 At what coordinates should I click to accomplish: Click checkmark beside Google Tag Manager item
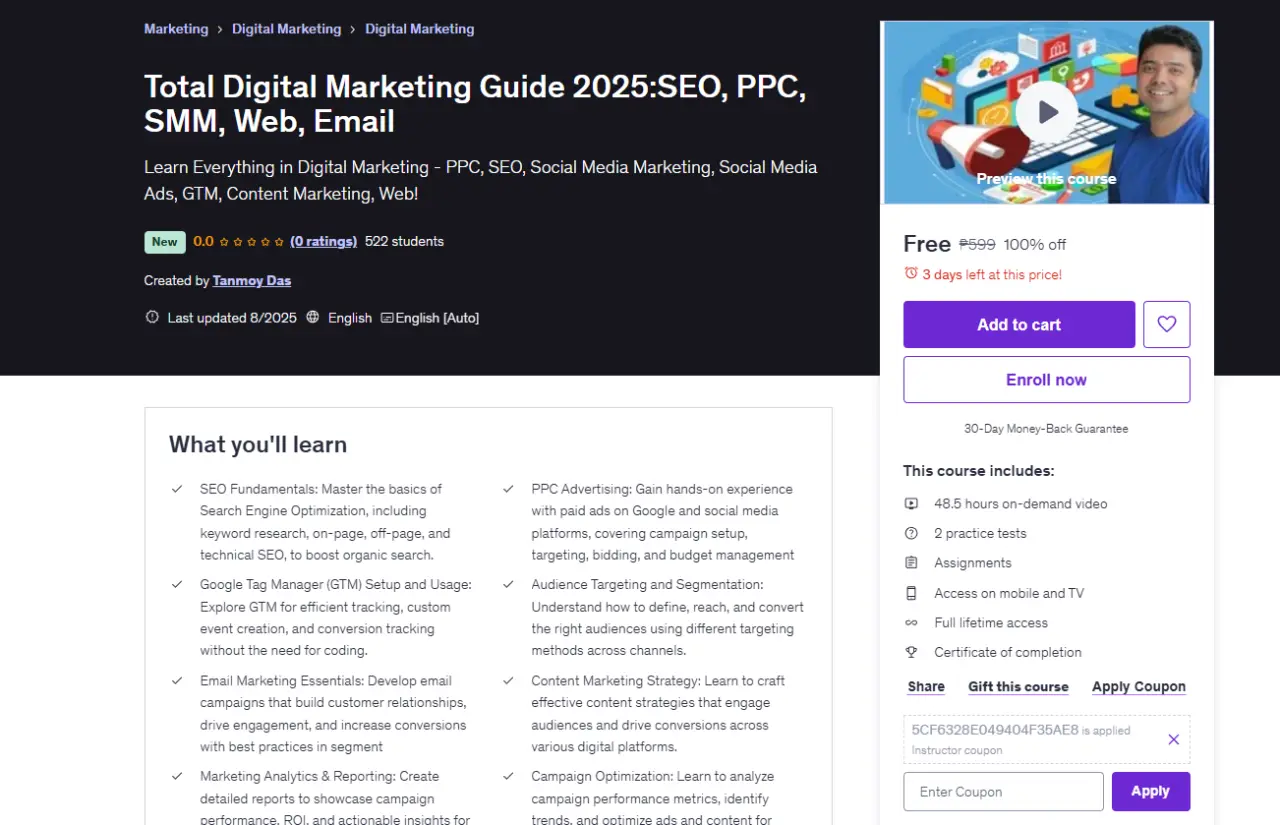coord(177,584)
